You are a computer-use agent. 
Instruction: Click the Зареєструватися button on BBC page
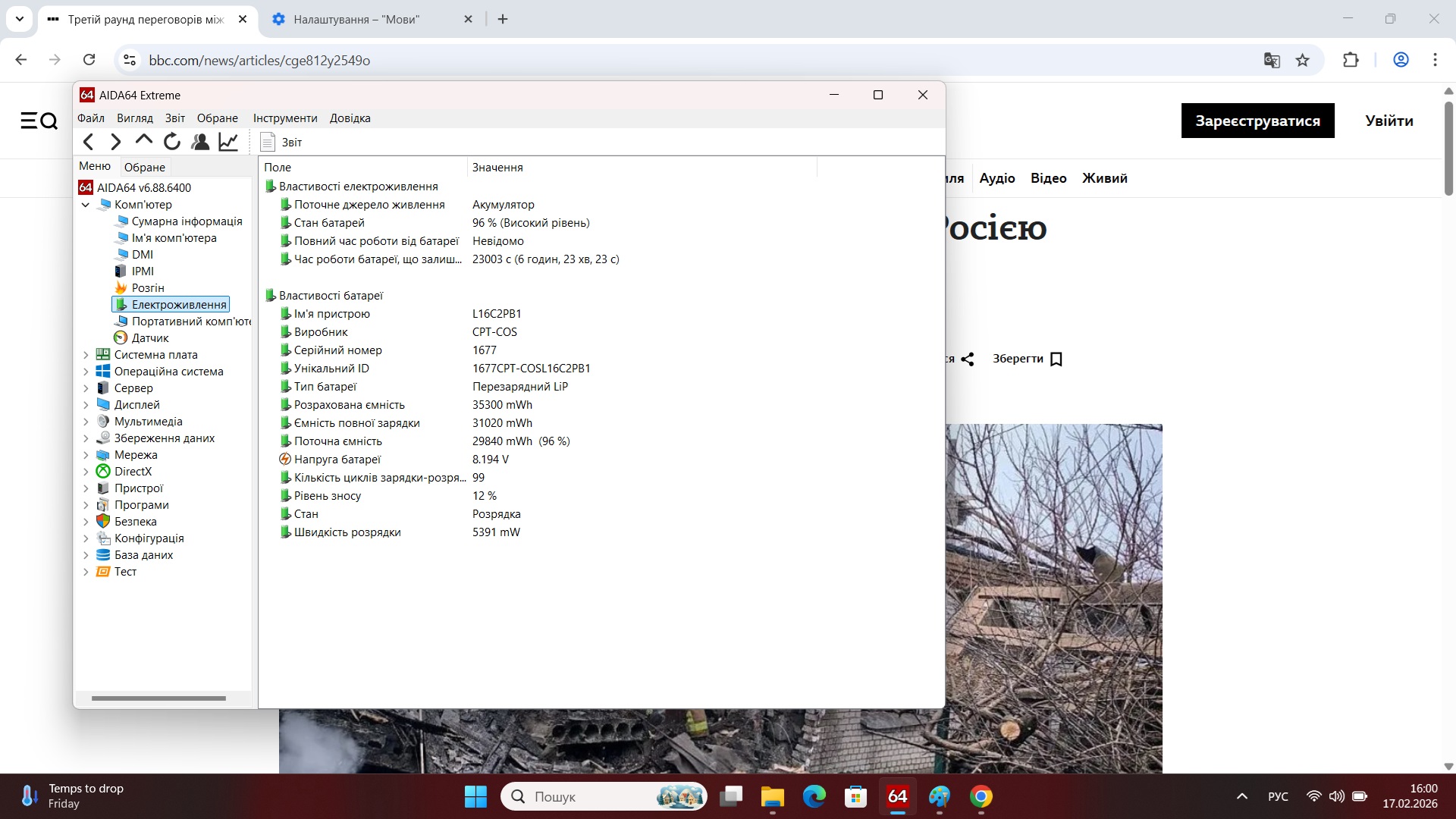1257,121
